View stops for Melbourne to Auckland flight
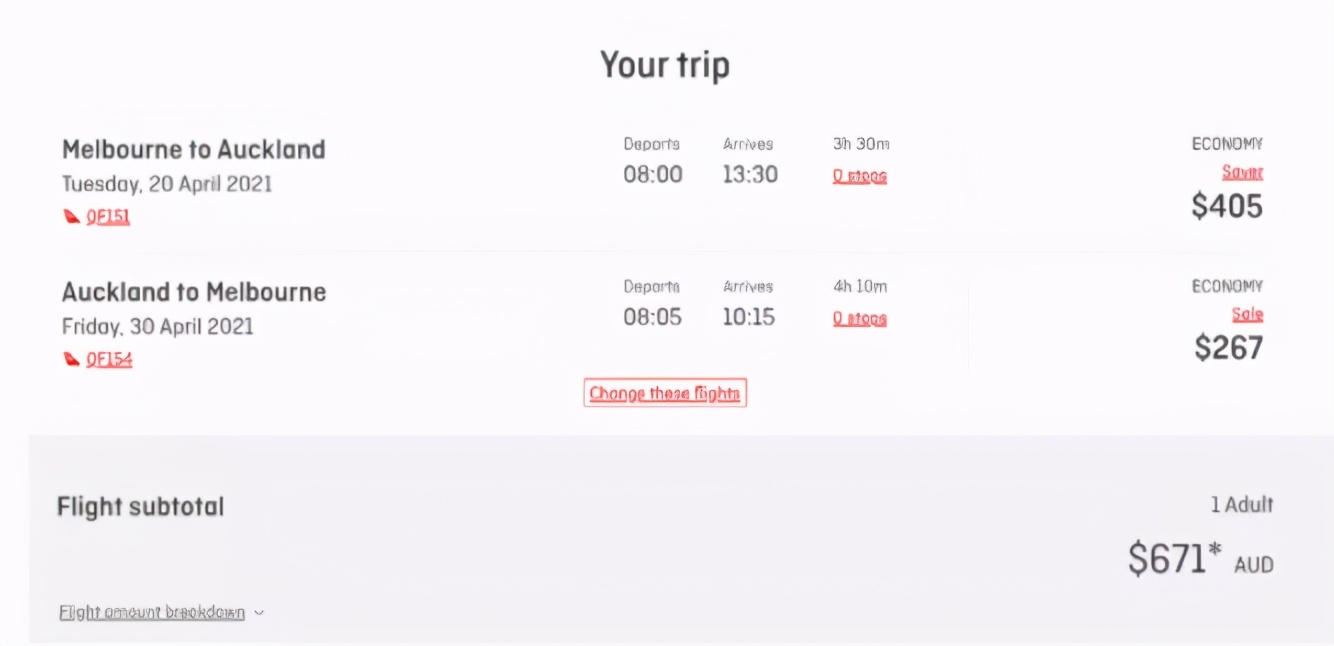The height and width of the screenshot is (646, 1334). [x=859, y=177]
